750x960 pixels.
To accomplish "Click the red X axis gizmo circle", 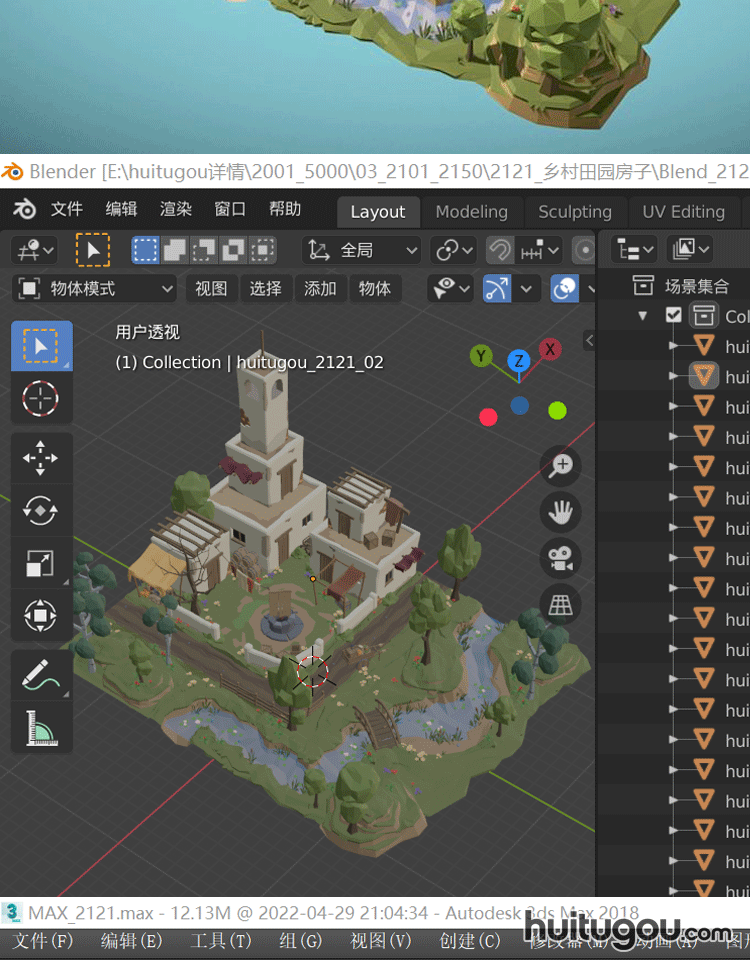I will point(550,349).
